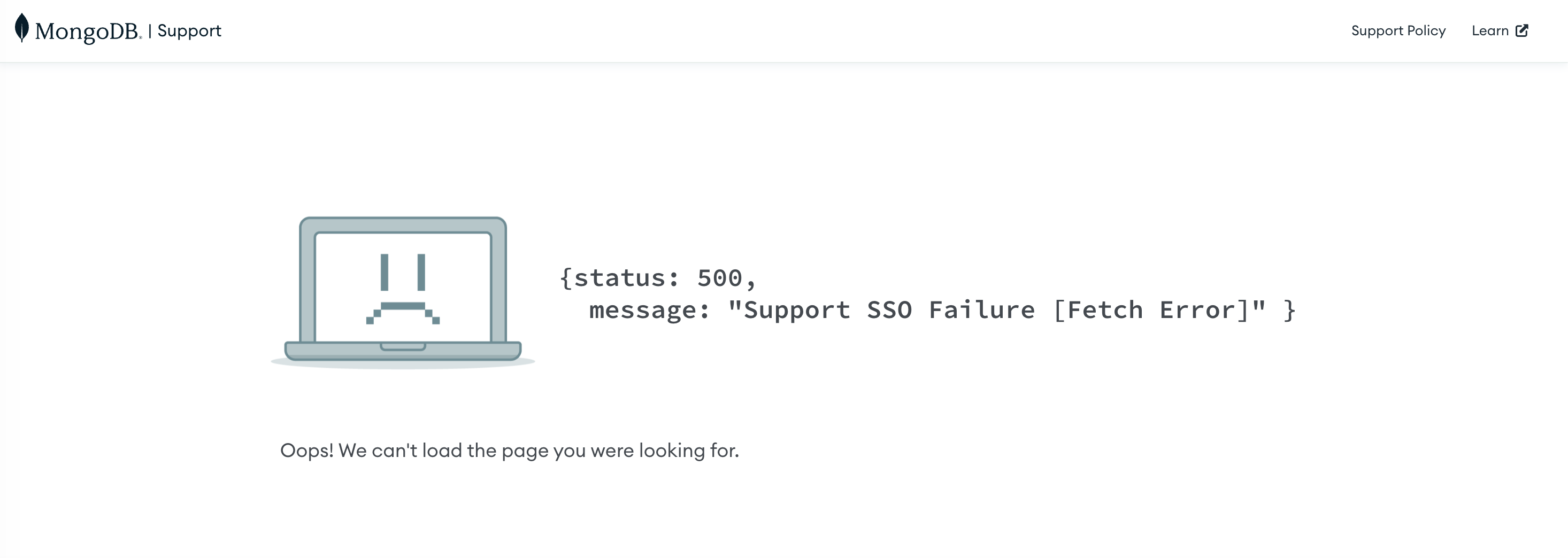Image resolution: width=1568 pixels, height=558 pixels.
Task: Open the Learn link in header
Action: [1490, 31]
